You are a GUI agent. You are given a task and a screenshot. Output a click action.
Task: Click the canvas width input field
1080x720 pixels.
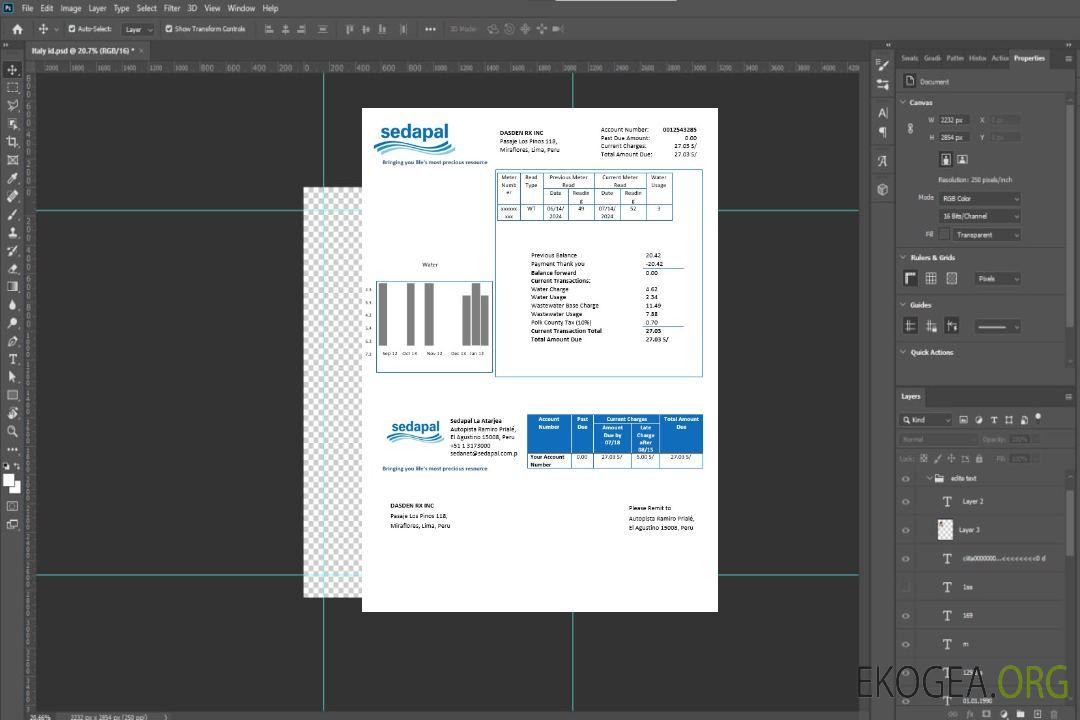(x=954, y=120)
